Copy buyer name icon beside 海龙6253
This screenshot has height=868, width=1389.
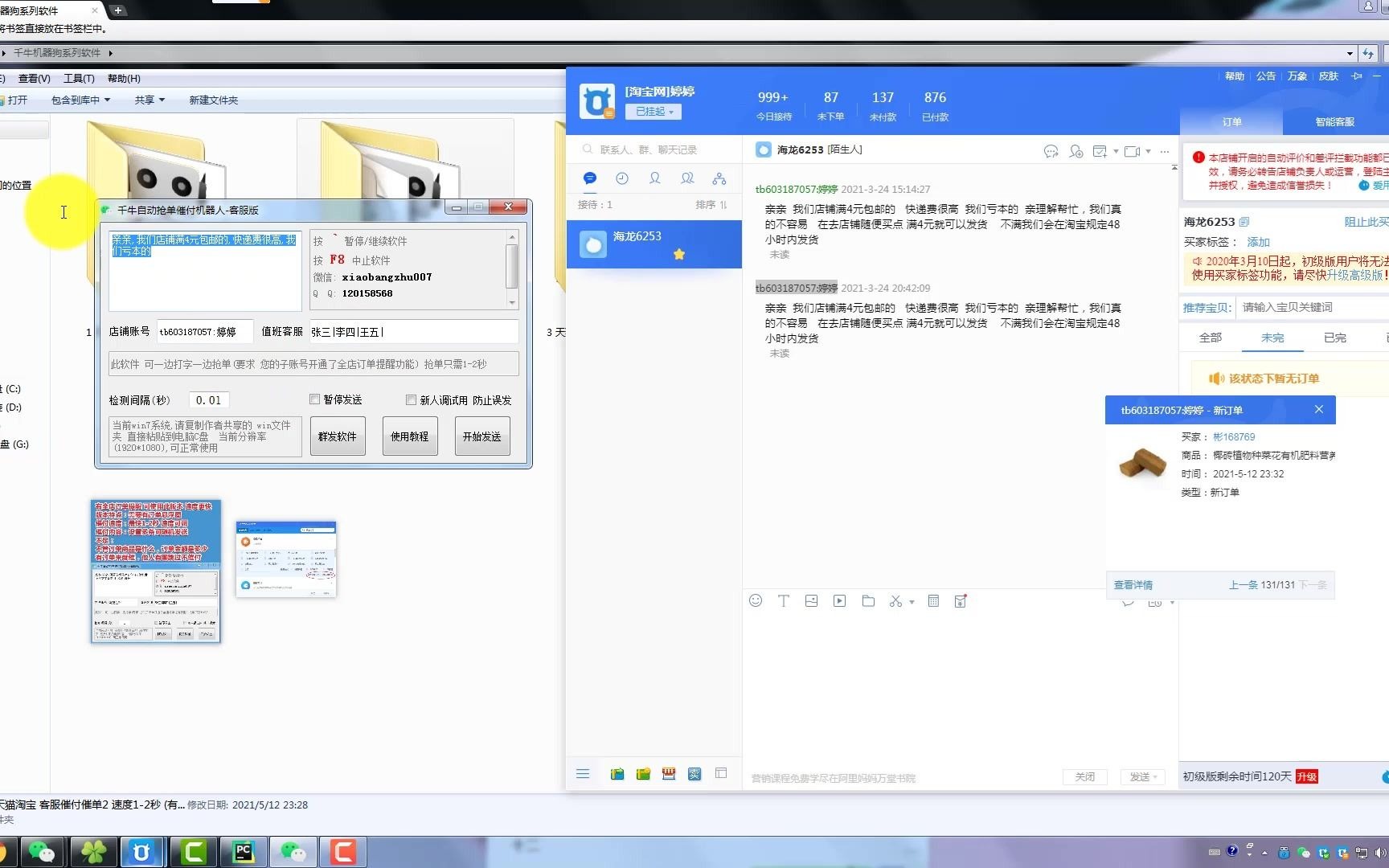coord(1244,222)
